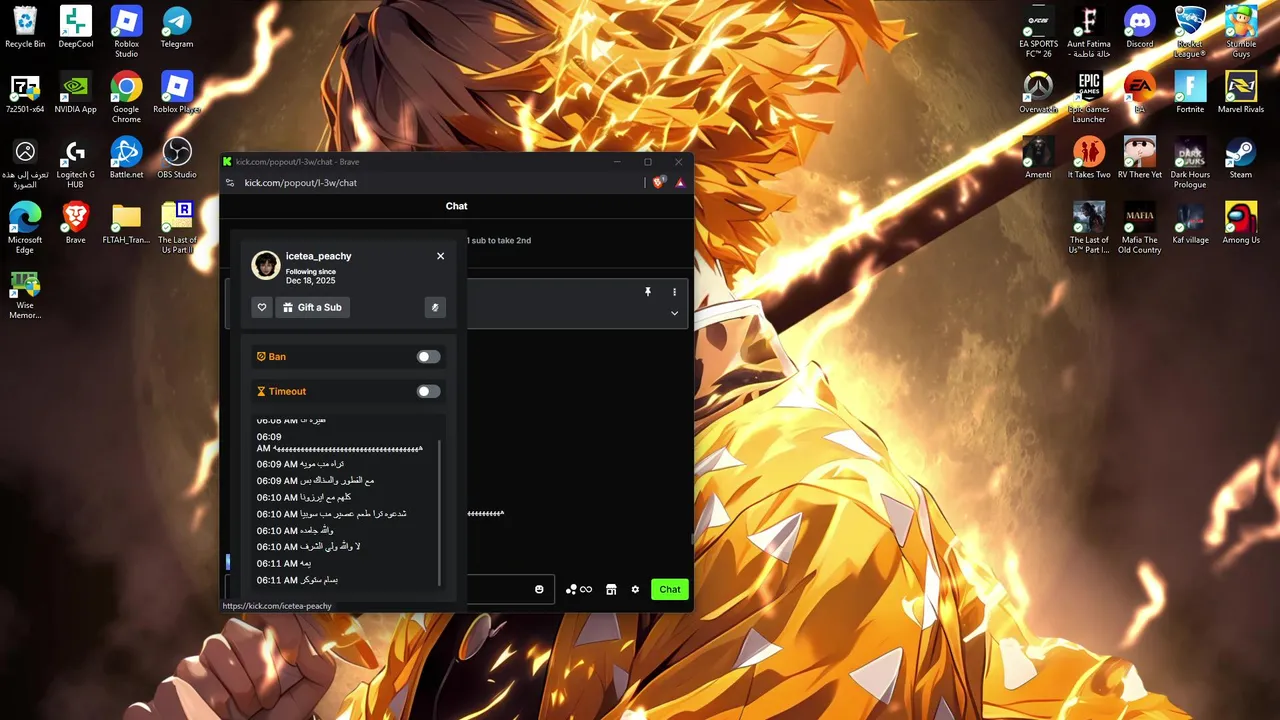Click icetea_peachy avatar picture
The width and height of the screenshot is (1280, 720).
coord(266,265)
